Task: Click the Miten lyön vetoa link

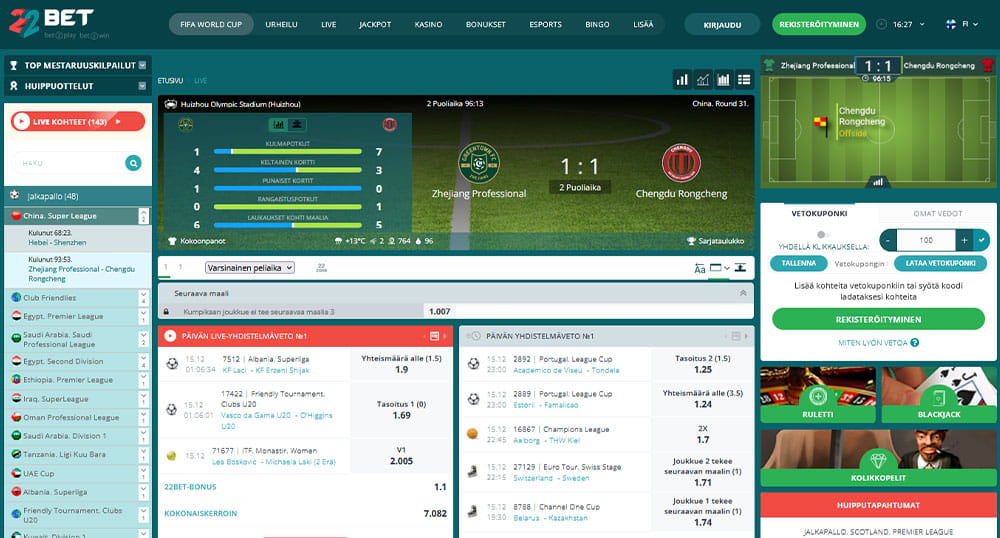Action: 872,342
